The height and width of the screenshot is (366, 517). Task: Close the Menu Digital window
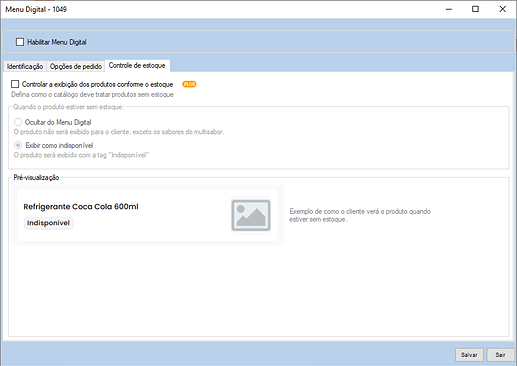pos(502,9)
